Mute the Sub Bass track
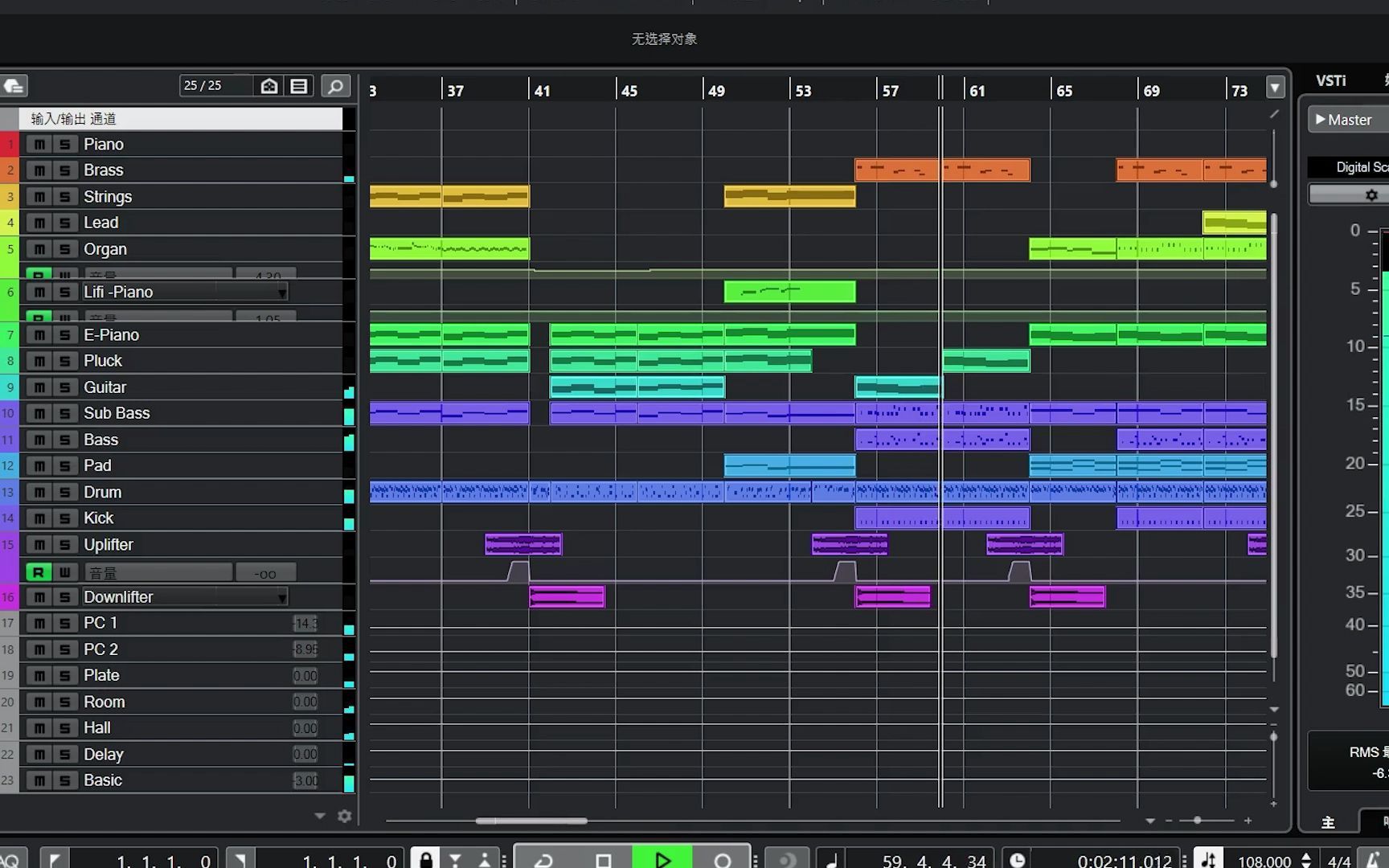The height and width of the screenshot is (868, 1389). coord(39,413)
